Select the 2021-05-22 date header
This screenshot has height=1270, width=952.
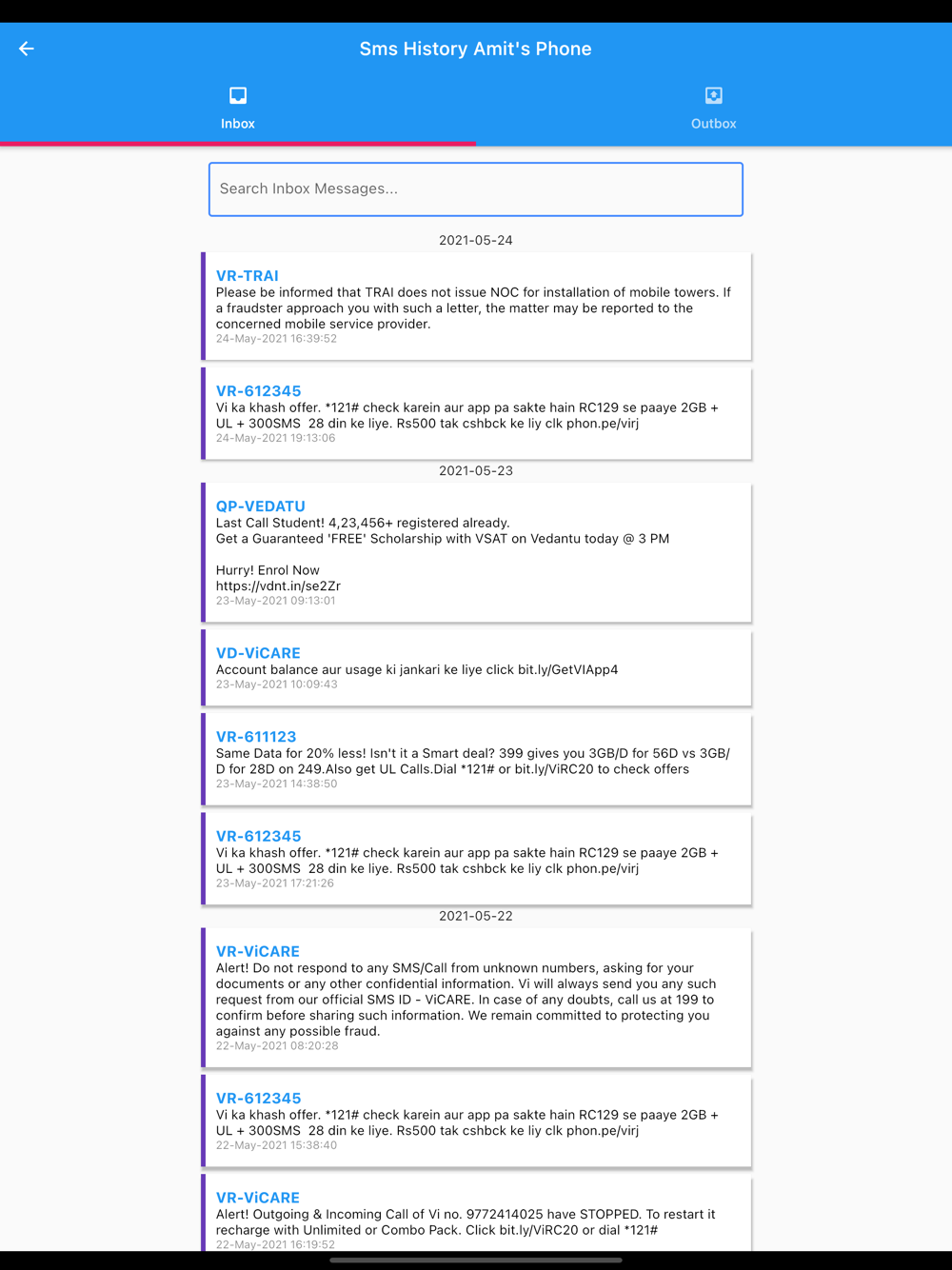click(476, 916)
